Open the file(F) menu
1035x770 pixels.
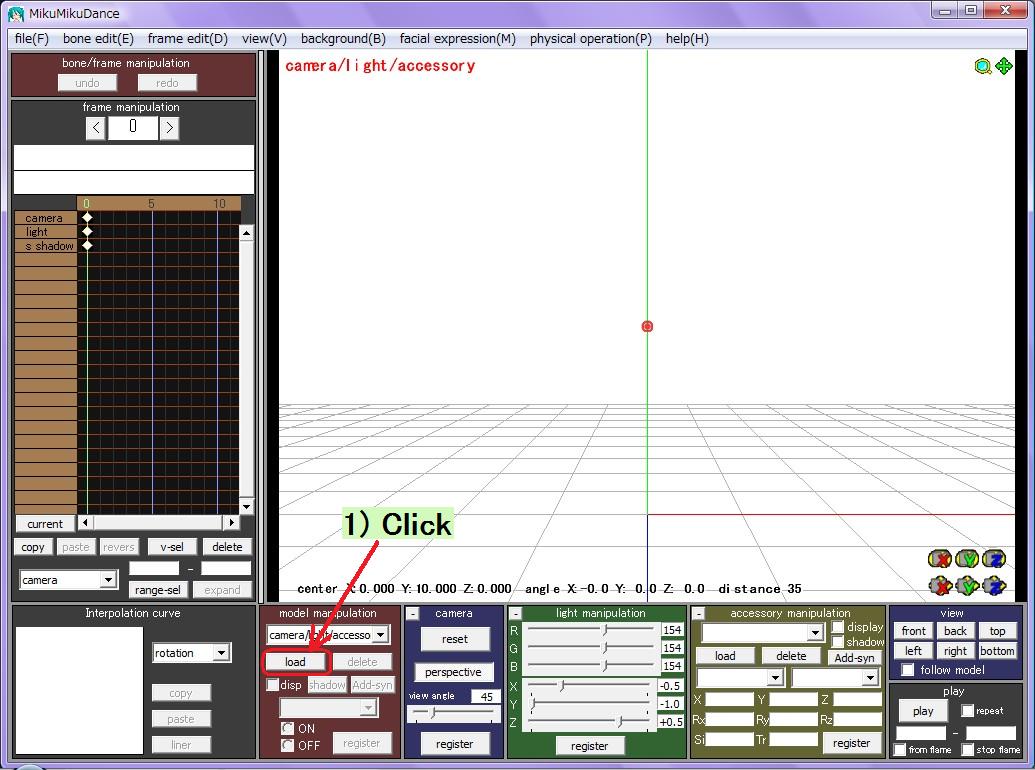point(32,38)
